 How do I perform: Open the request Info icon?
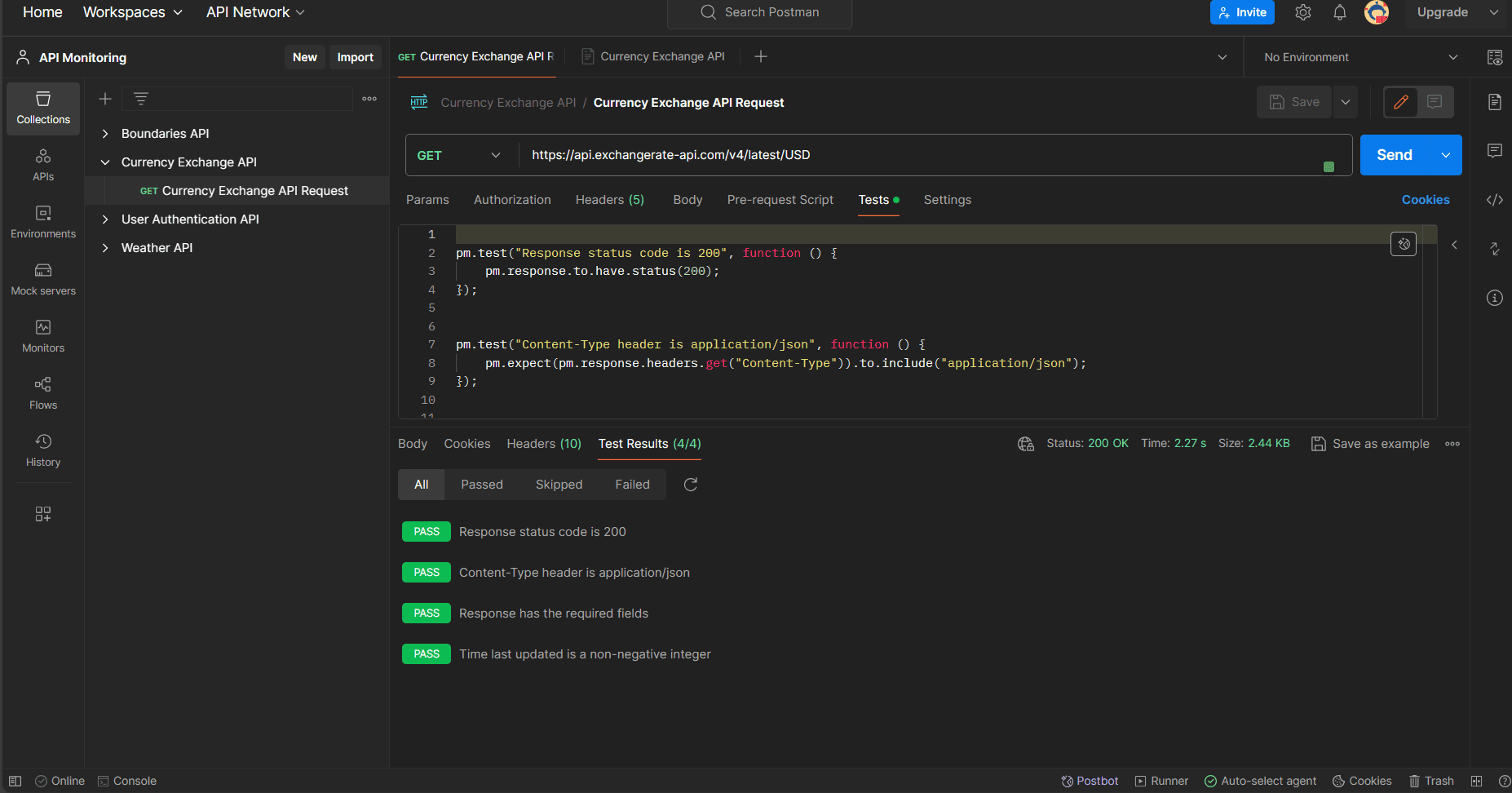1495,298
